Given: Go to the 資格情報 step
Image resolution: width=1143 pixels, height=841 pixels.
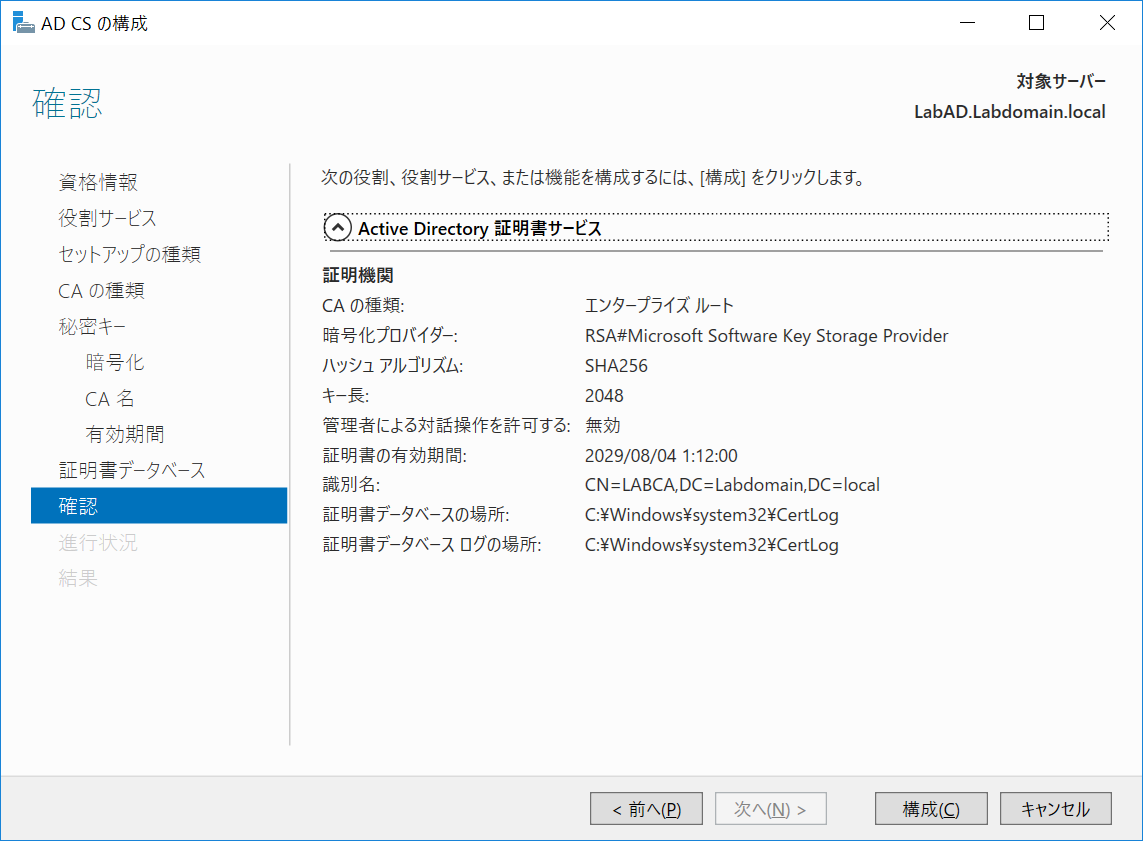Looking at the screenshot, I should tap(98, 182).
